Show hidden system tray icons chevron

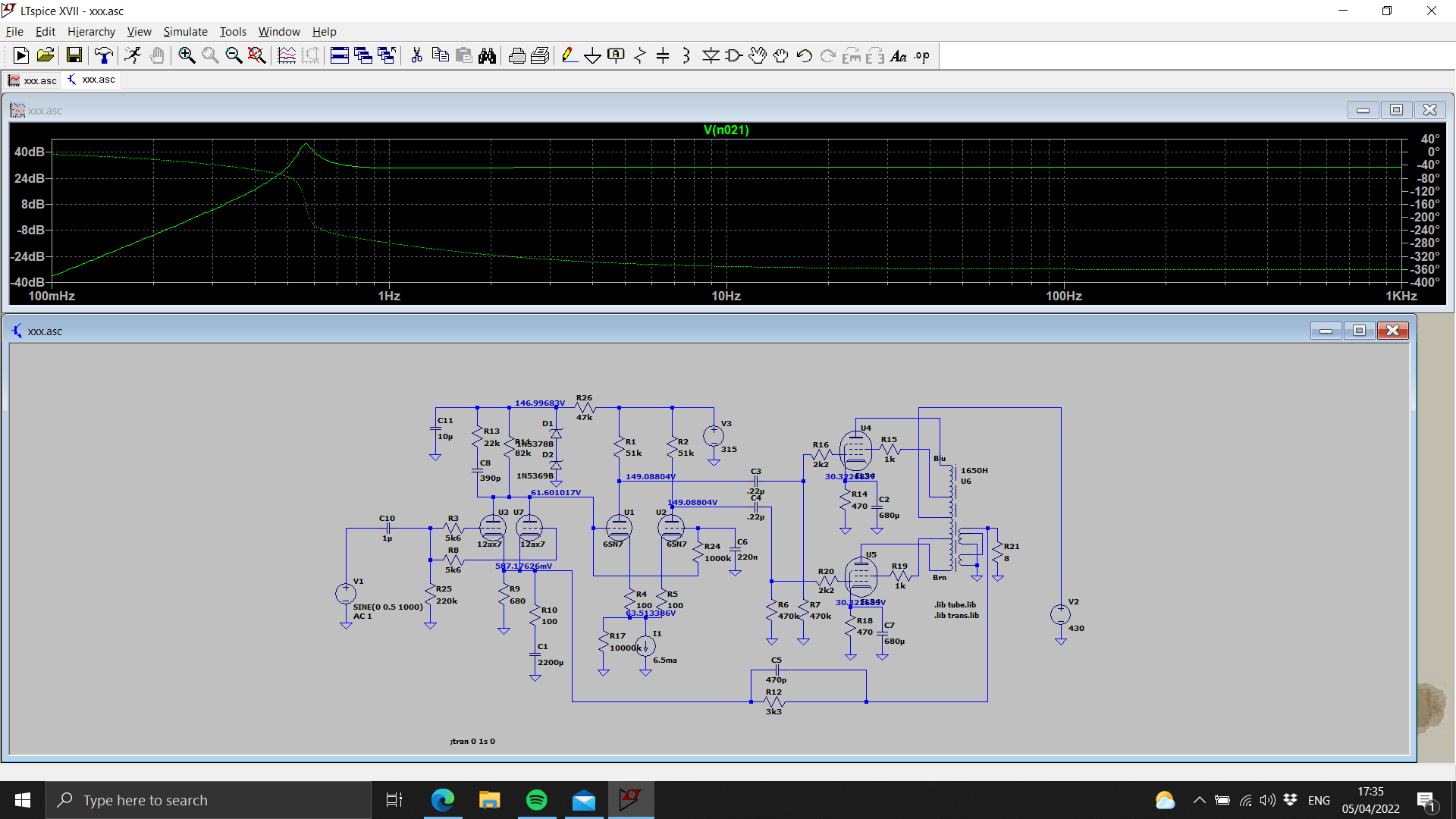point(1199,800)
